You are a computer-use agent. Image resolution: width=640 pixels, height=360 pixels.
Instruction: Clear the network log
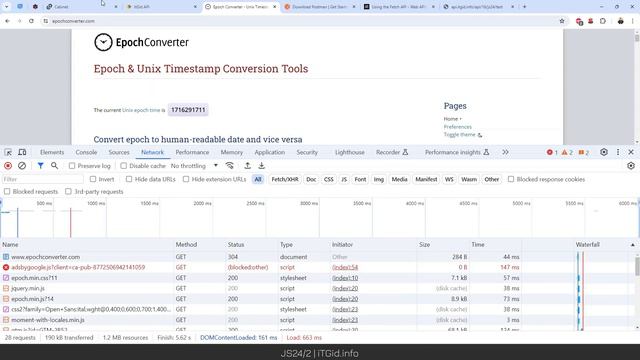(22, 166)
